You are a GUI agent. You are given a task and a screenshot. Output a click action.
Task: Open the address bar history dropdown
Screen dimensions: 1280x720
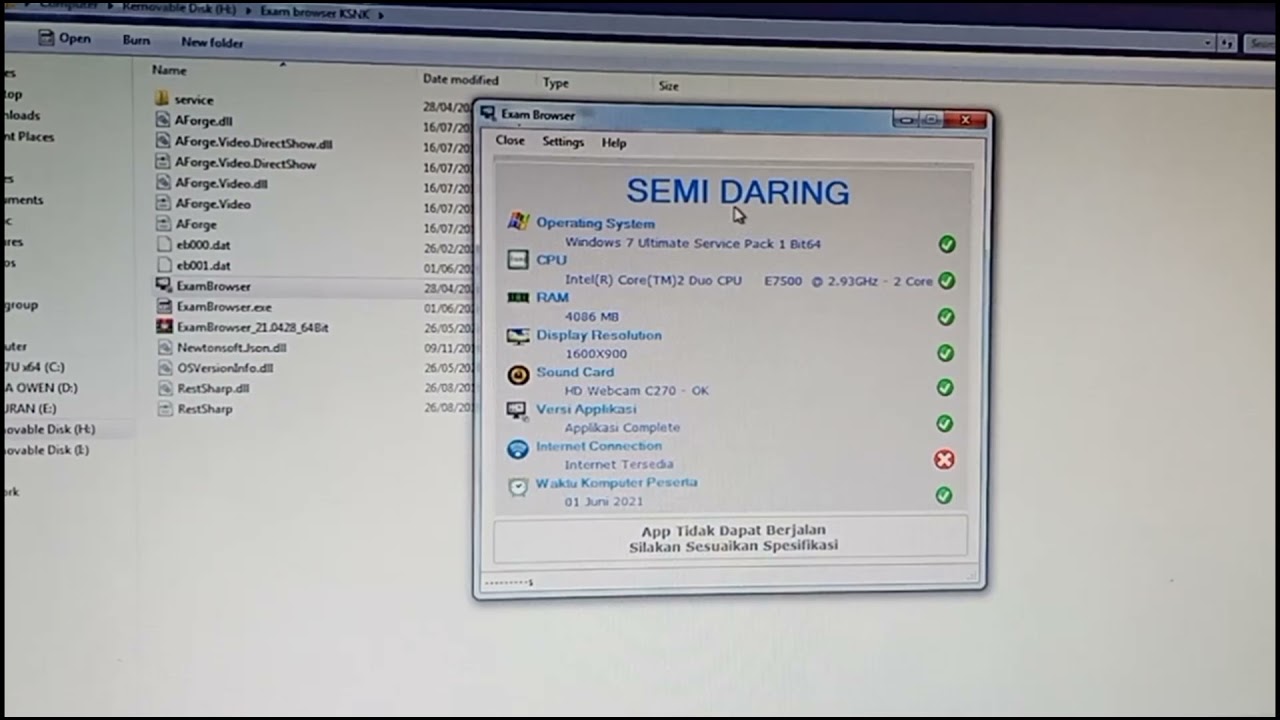1208,42
